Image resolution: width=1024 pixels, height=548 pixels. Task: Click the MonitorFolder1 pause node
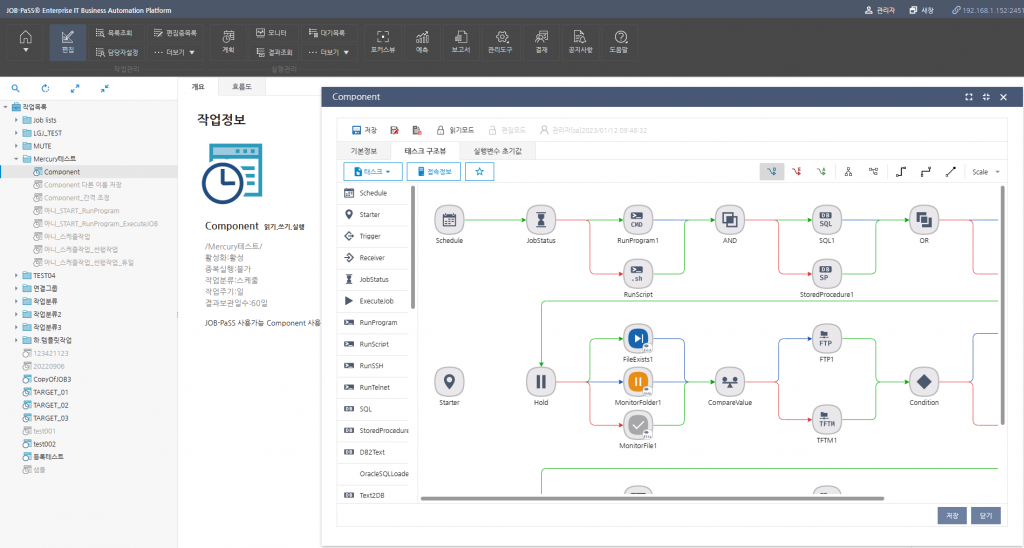tap(639, 381)
